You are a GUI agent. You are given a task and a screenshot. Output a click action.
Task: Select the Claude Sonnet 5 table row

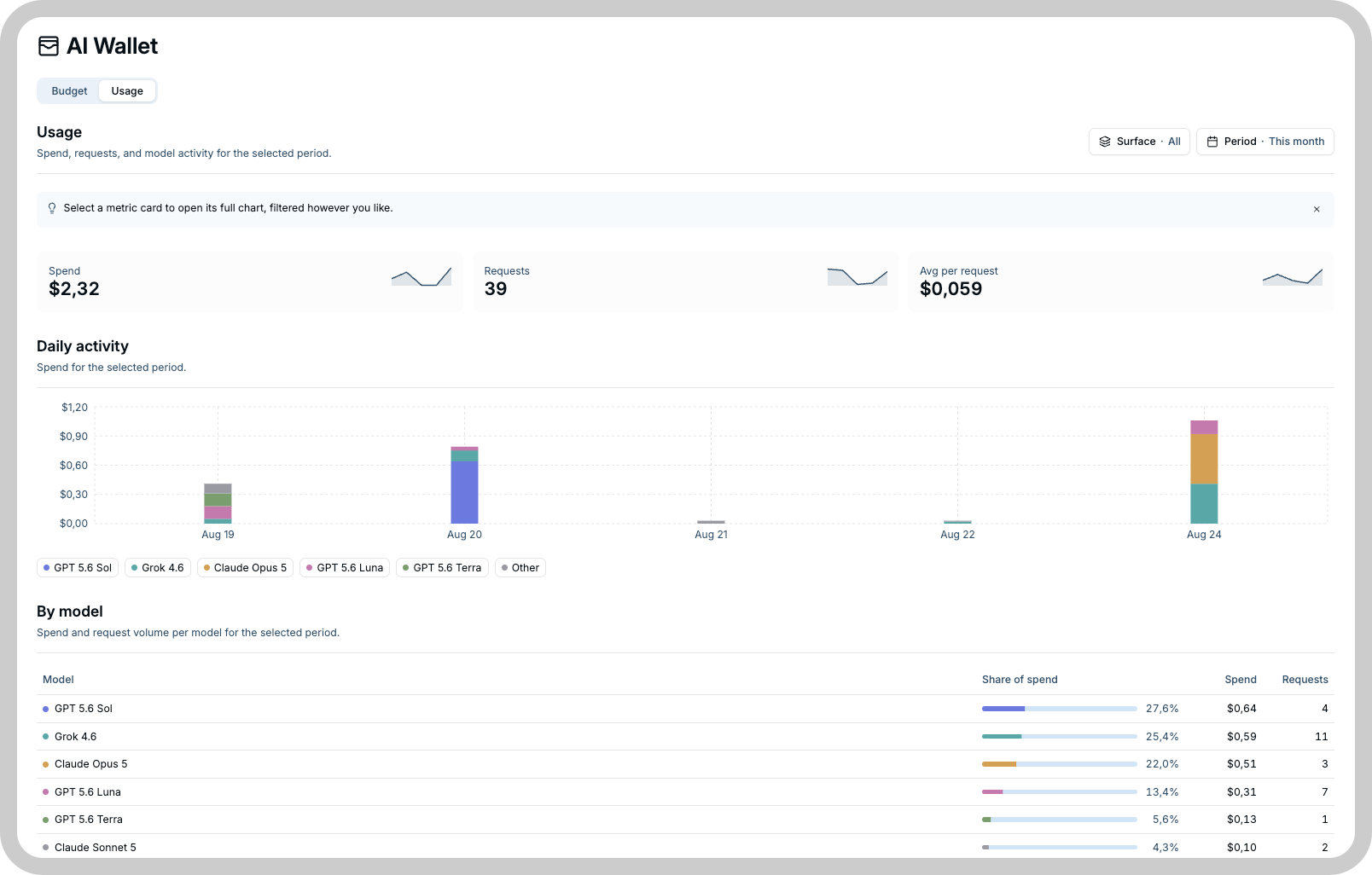tap(685, 847)
